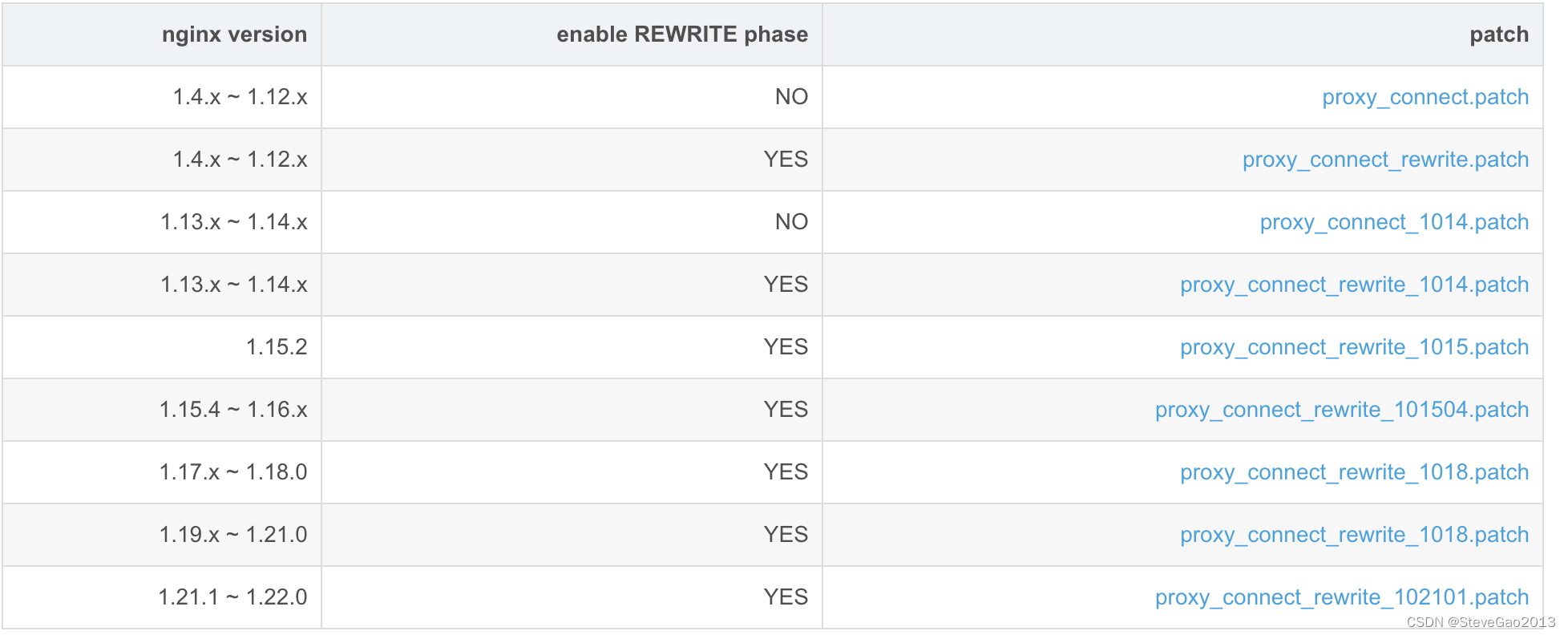This screenshot has width=1568, height=635.
Task: Open proxy_connect_rewrite_1018.patch for 1.17.x row
Action: [1354, 472]
